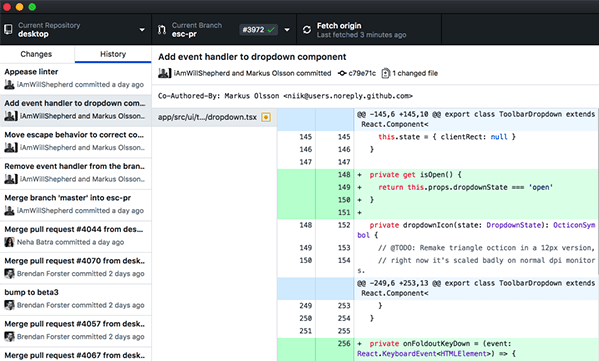Image resolution: width=599 pixels, height=361 pixels.
Task: Switch to the History tab
Action: (113, 54)
